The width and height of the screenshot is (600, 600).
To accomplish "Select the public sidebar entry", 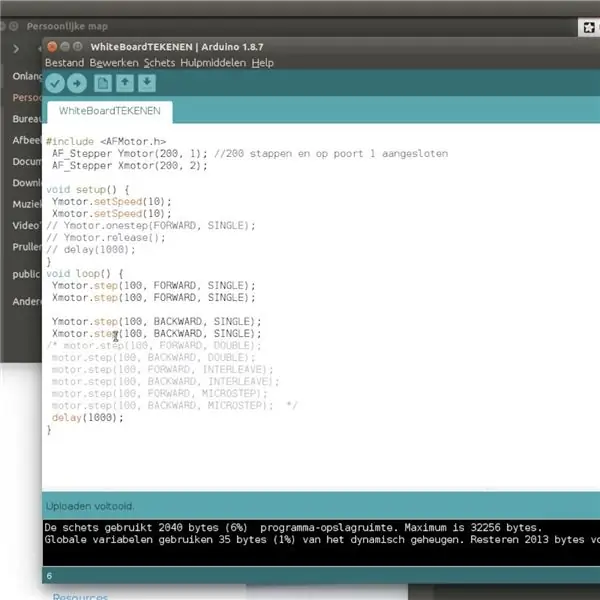I will click(x=26, y=274).
